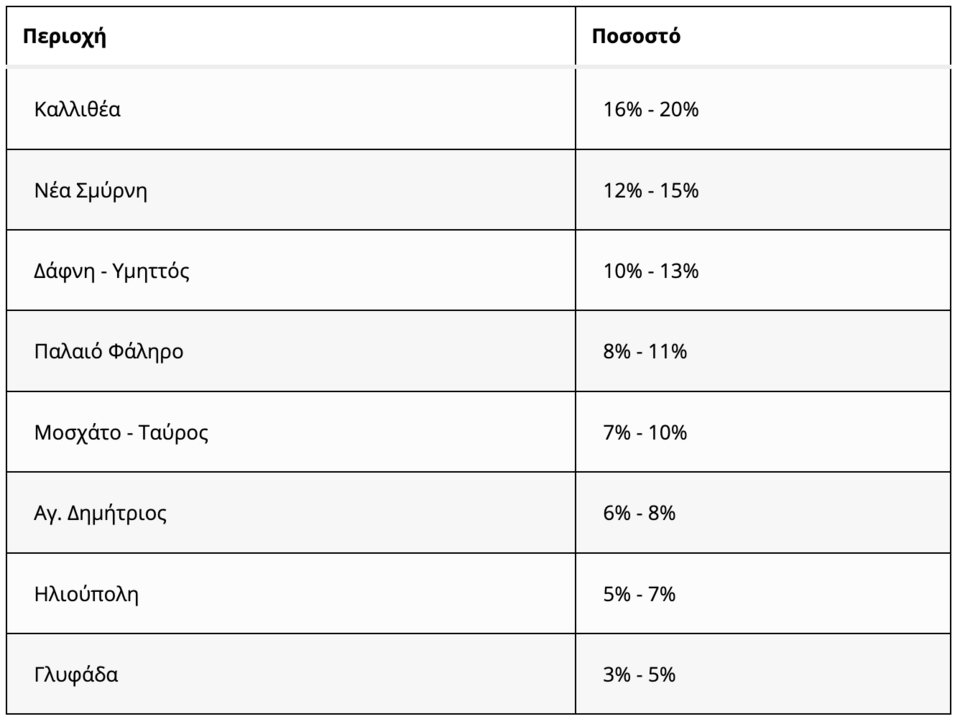The image size is (960, 724).
Task: Click the 5% - 7% percentage cell
Action: (x=639, y=595)
